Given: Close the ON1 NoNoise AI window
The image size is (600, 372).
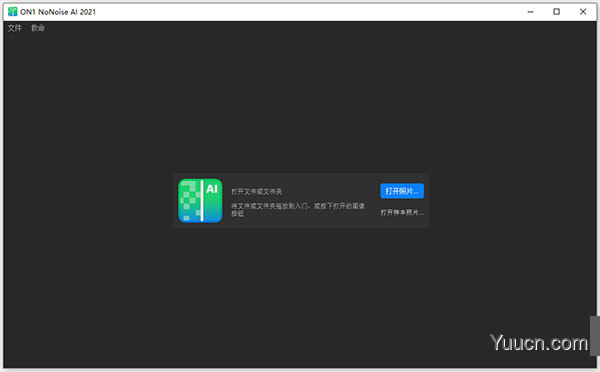Looking at the screenshot, I should (x=583, y=12).
